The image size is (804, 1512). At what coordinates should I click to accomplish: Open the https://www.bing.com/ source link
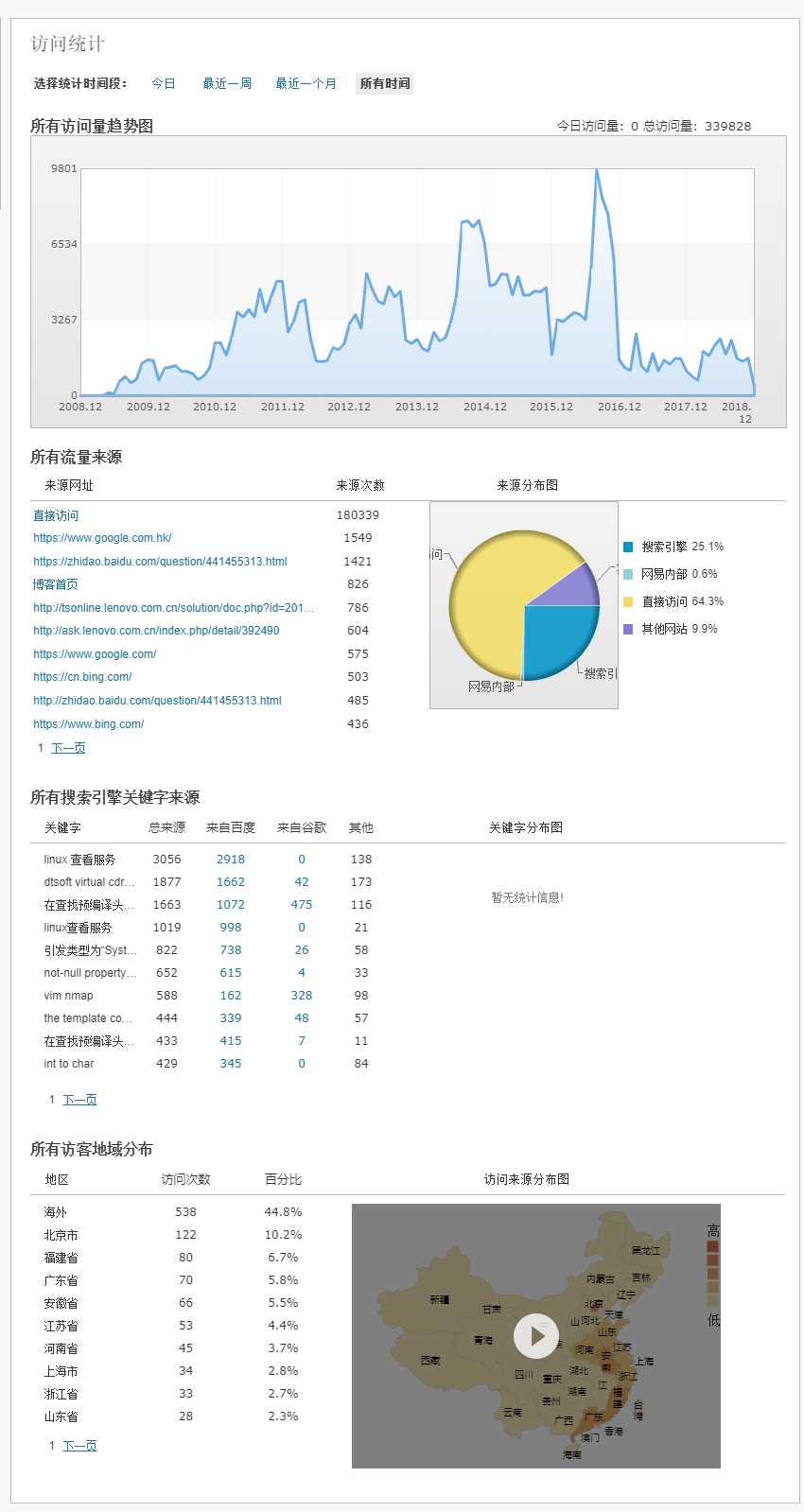tap(89, 724)
